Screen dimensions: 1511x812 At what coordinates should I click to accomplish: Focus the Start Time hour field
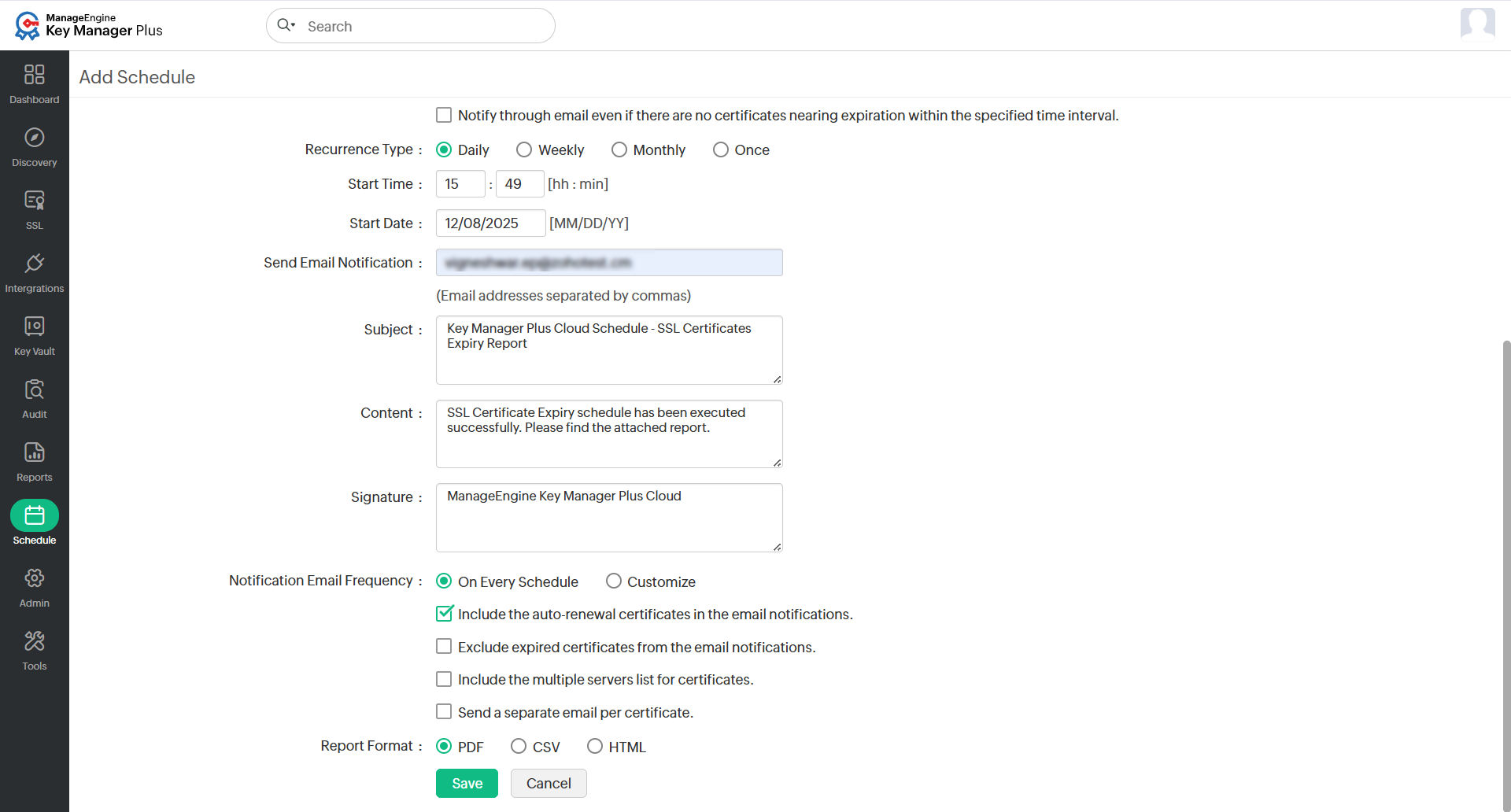pos(460,183)
